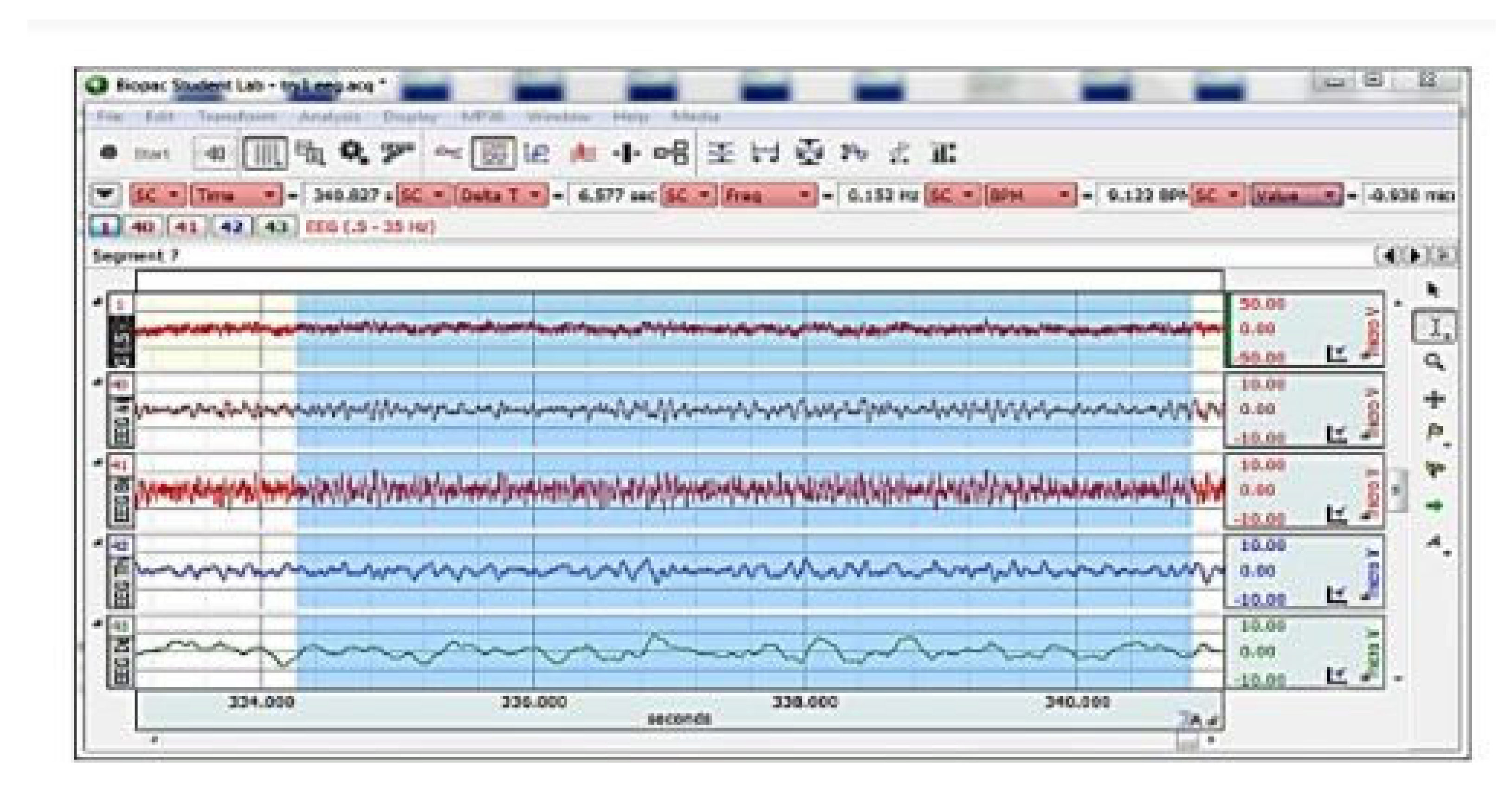This screenshot has height=798, width=1512.
Task: Toggle channel 42 visibility button
Action: (232, 227)
